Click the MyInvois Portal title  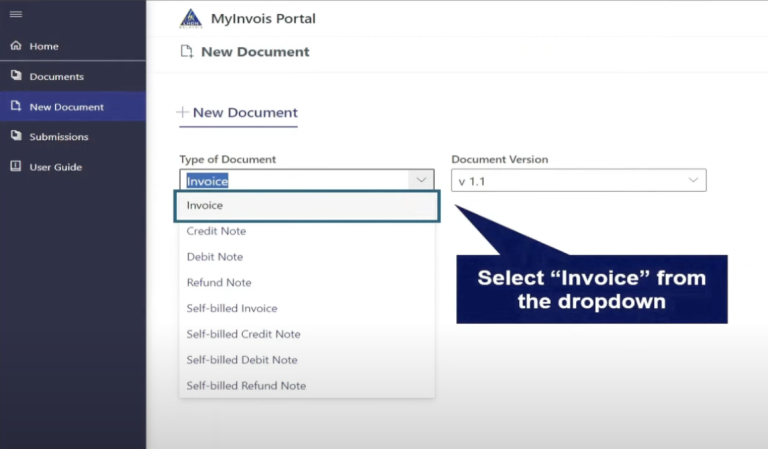click(x=263, y=19)
